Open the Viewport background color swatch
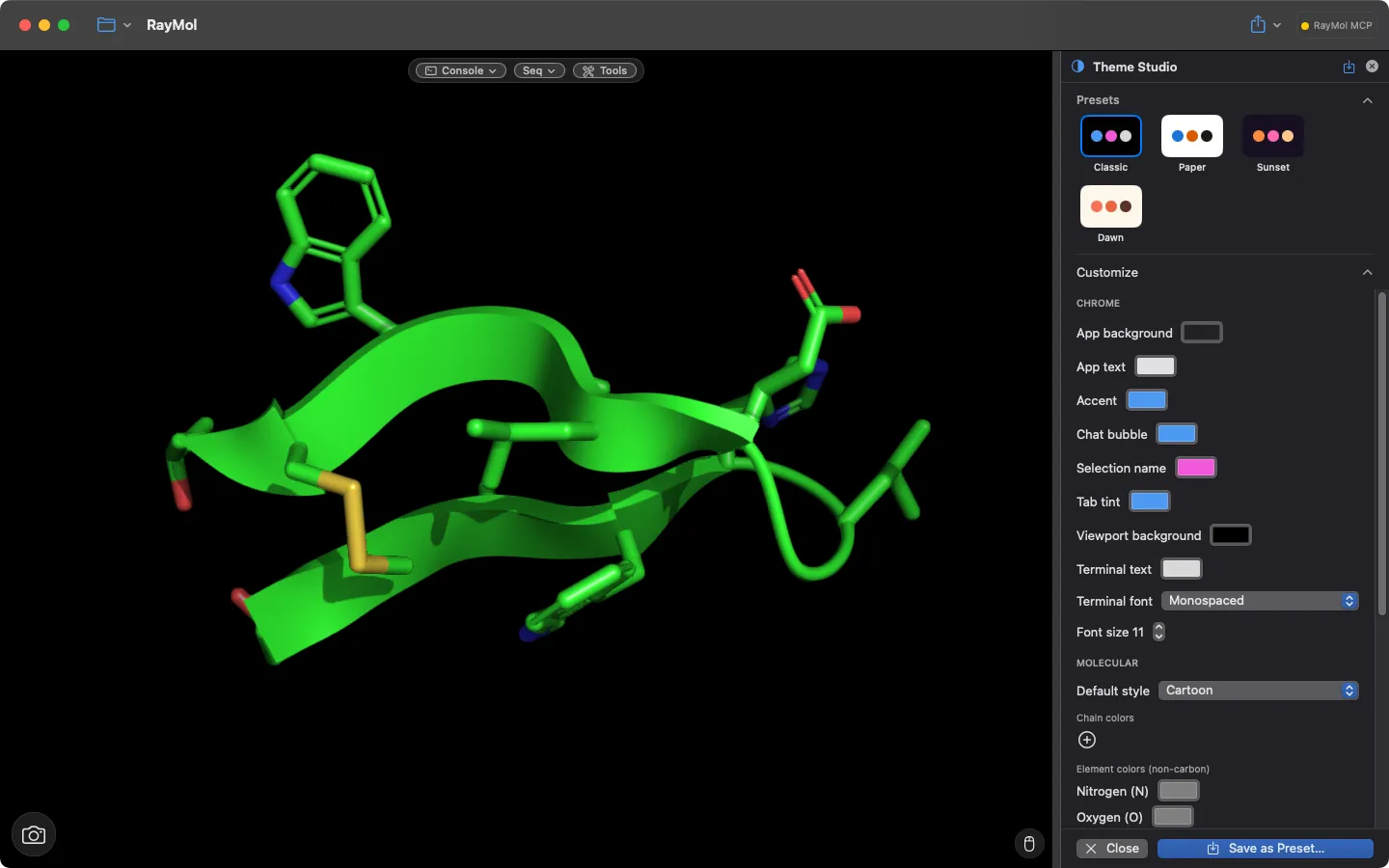 [1231, 535]
